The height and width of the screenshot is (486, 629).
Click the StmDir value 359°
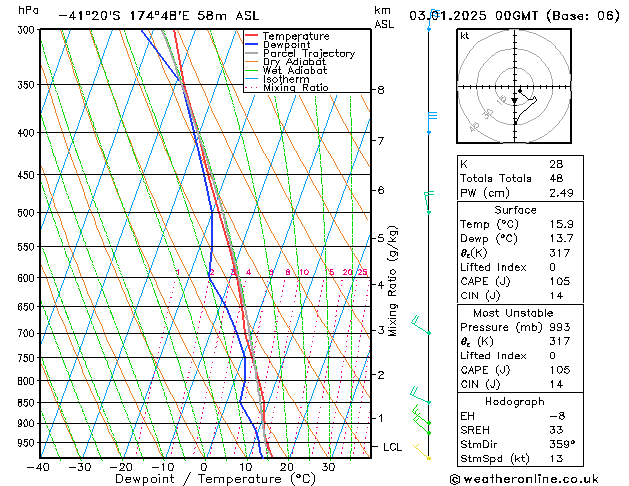point(562,444)
